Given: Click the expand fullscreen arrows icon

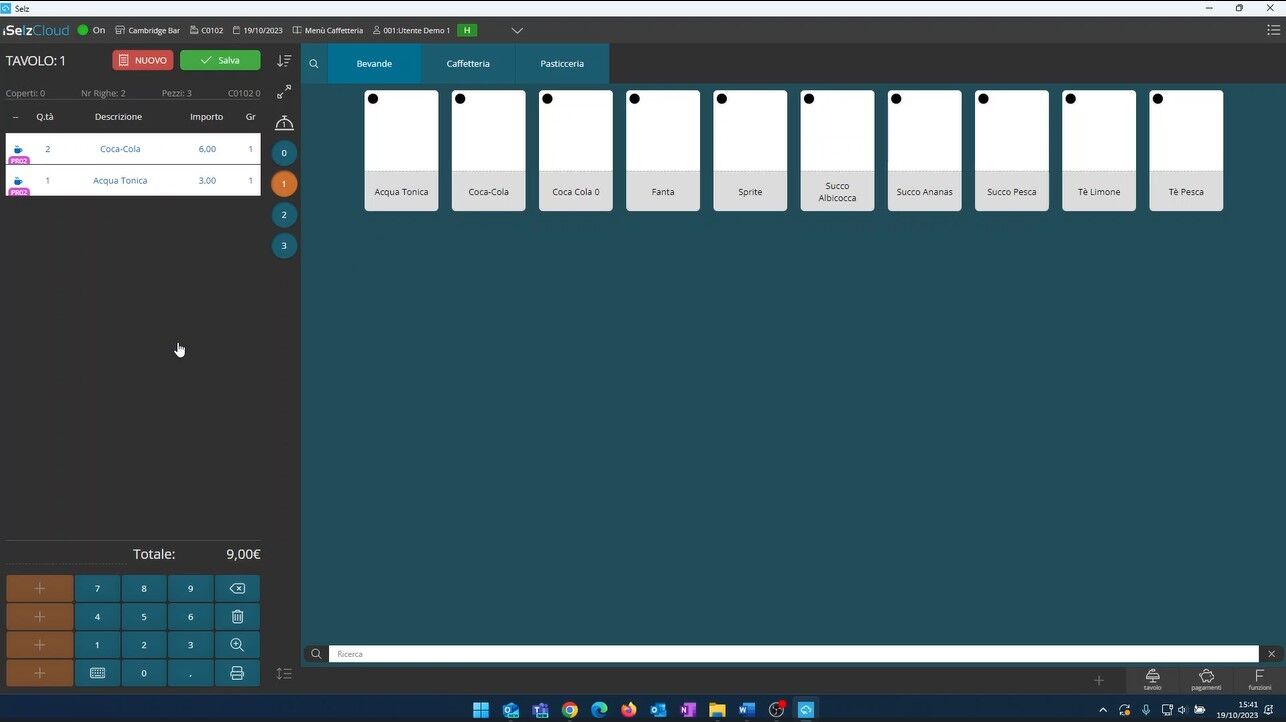Looking at the screenshot, I should [284, 92].
